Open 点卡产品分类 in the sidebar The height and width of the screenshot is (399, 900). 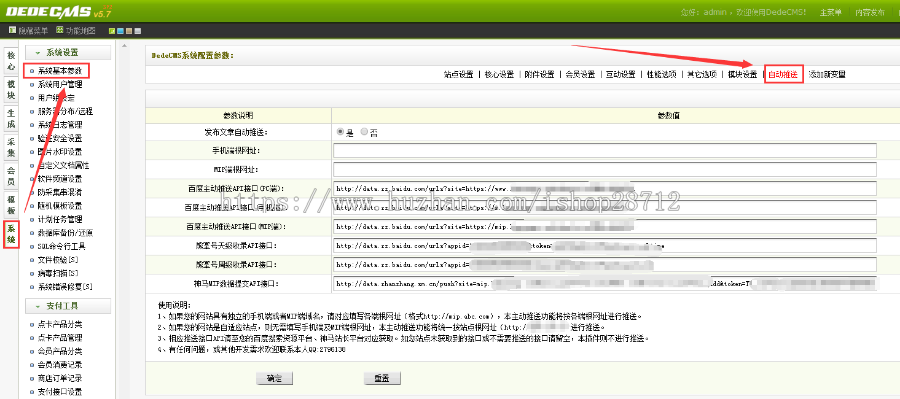(x=60, y=324)
